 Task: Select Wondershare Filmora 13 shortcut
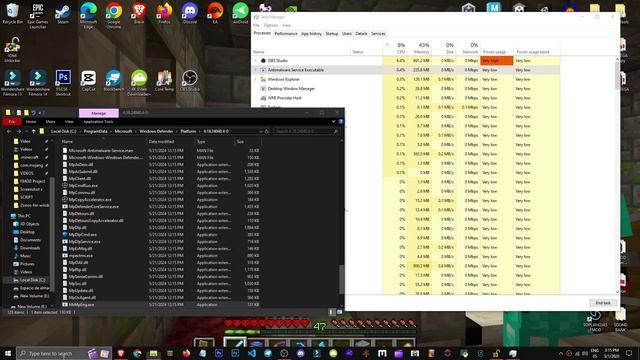click(12, 83)
